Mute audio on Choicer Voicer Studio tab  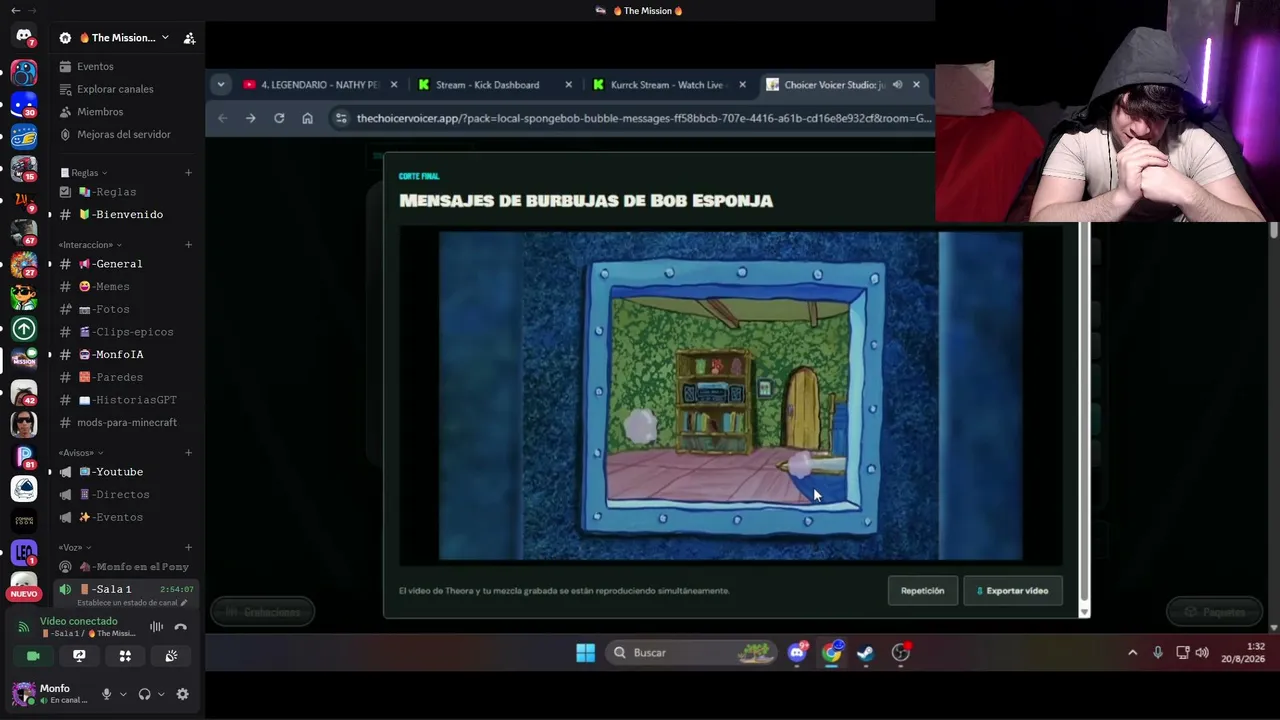pos(897,85)
